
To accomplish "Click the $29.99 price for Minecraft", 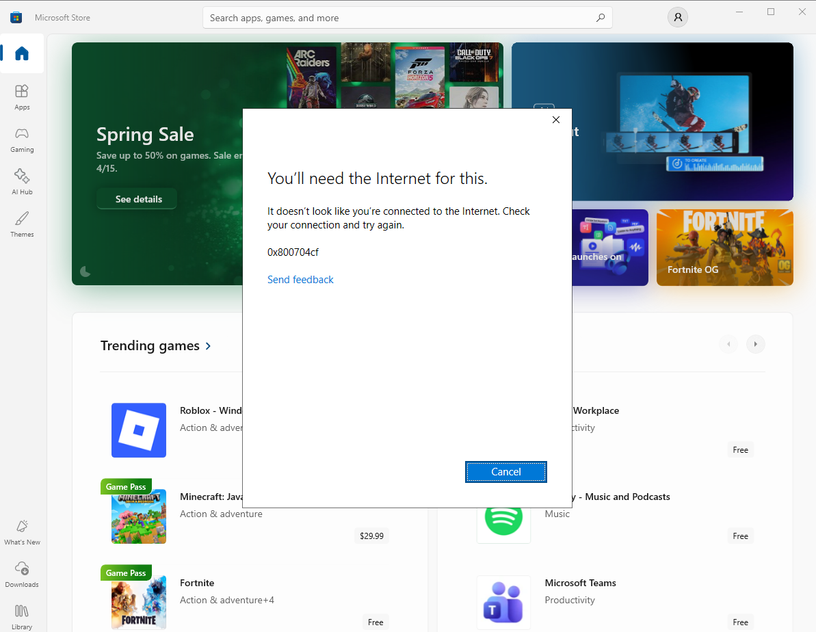I will pyautogui.click(x=372, y=536).
